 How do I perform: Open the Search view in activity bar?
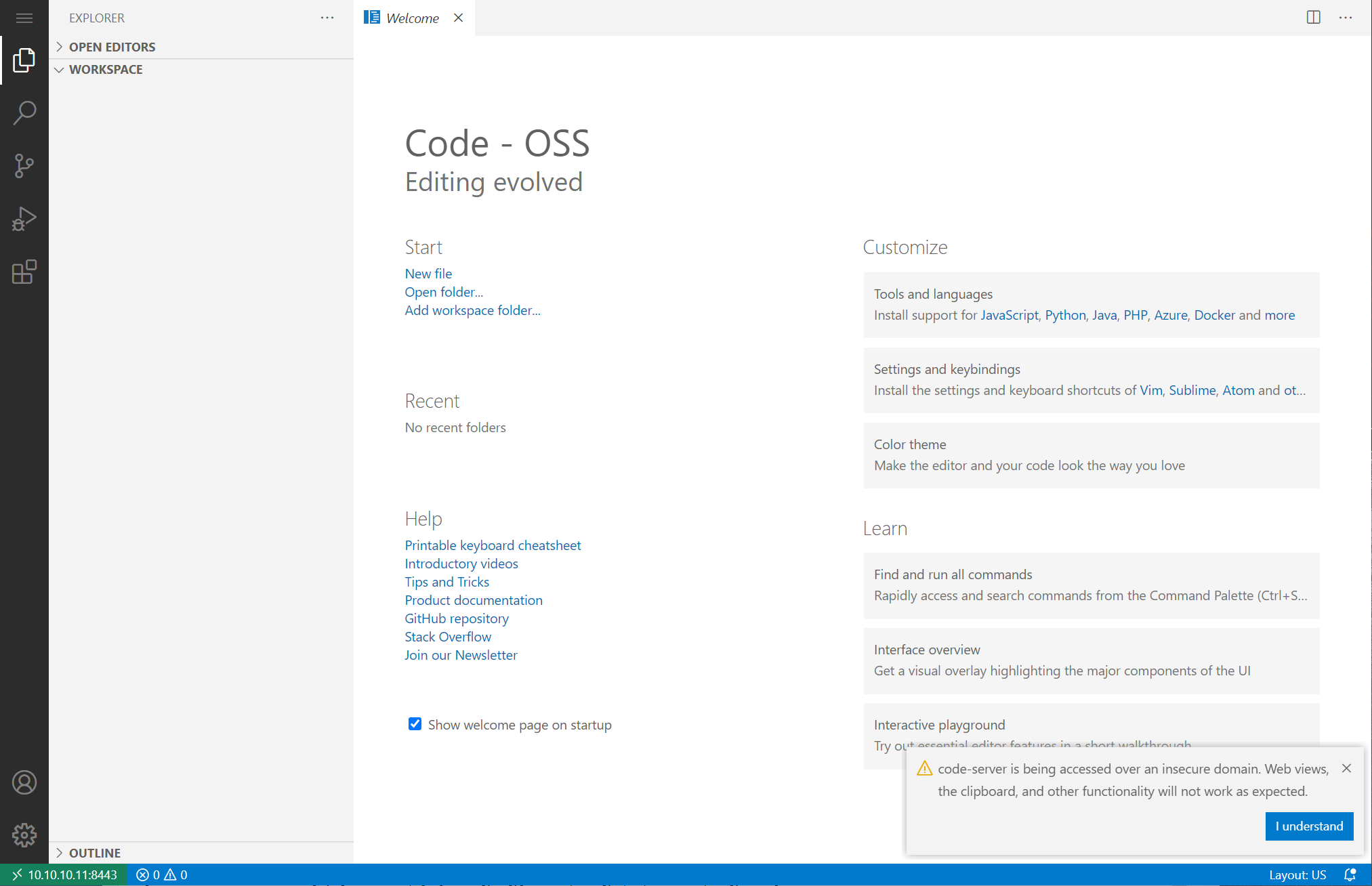coord(24,112)
